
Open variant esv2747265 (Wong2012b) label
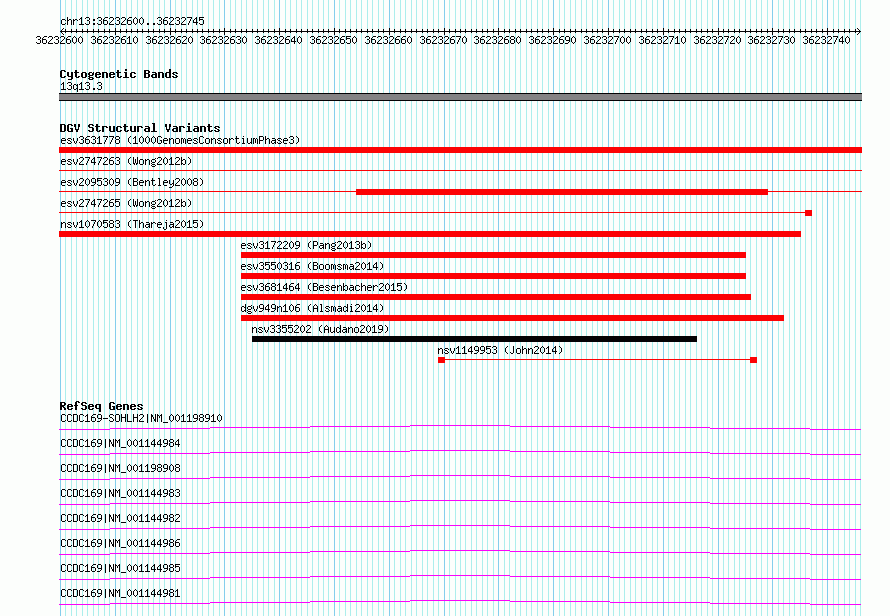(126, 203)
